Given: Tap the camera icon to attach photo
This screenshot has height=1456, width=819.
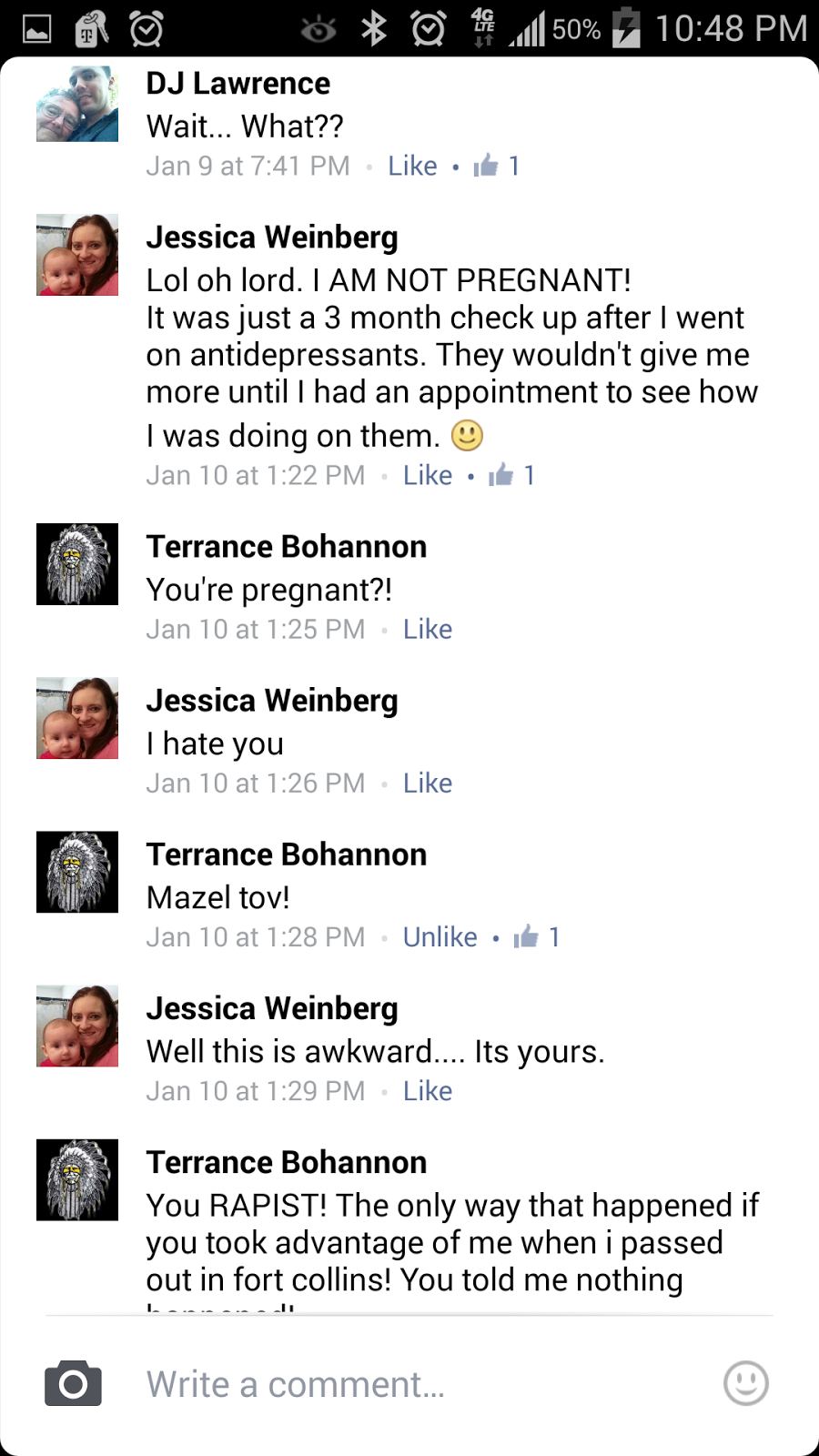Looking at the screenshot, I should [x=73, y=1384].
